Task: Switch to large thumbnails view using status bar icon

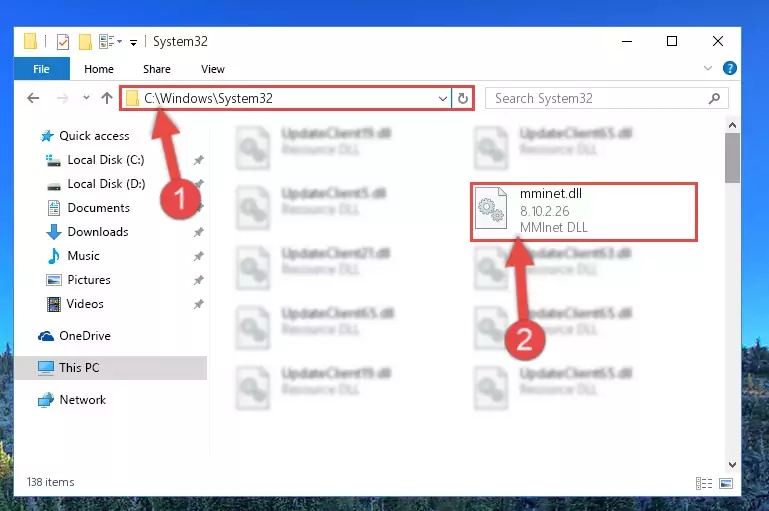Action: tap(726, 484)
